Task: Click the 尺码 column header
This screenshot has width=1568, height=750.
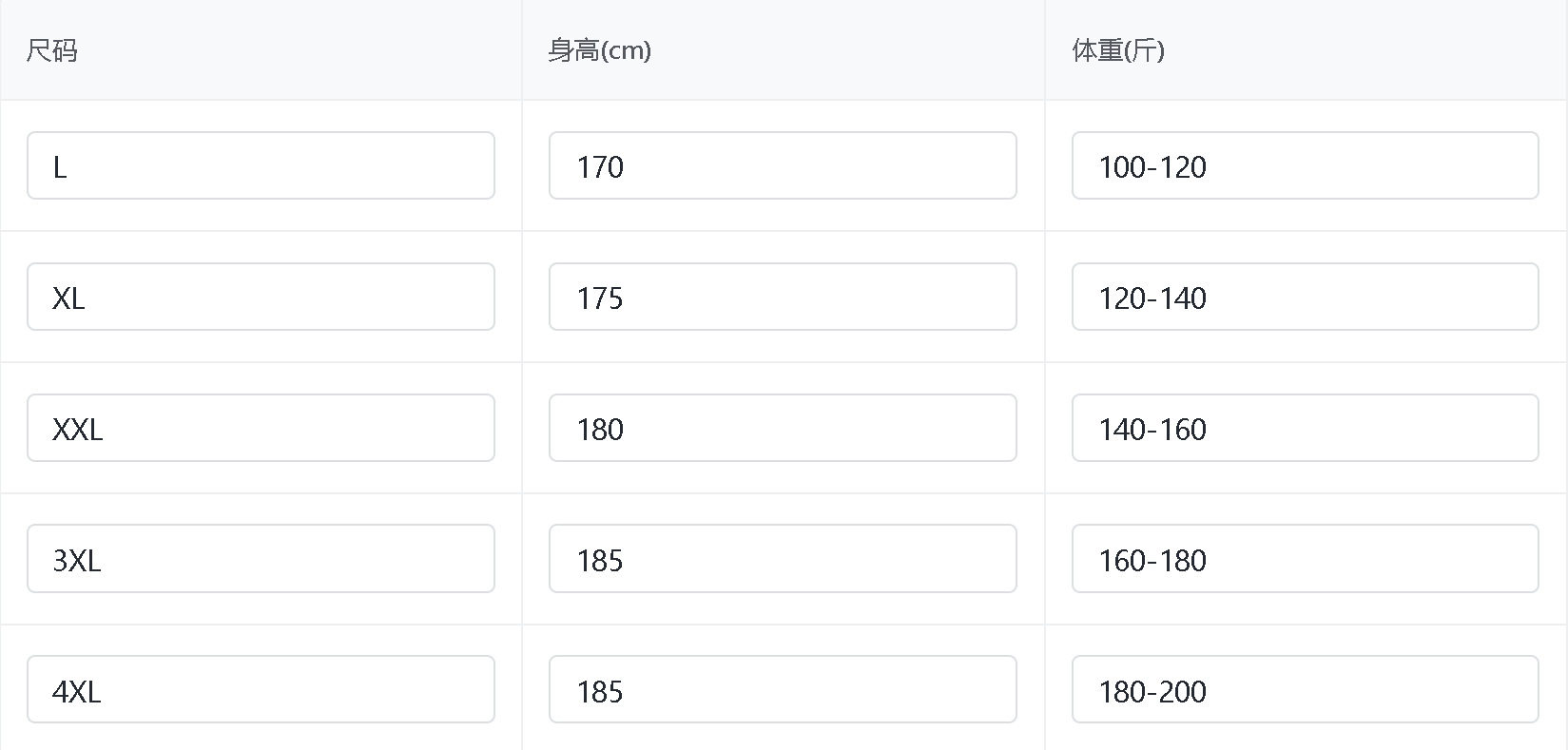Action: (x=52, y=50)
